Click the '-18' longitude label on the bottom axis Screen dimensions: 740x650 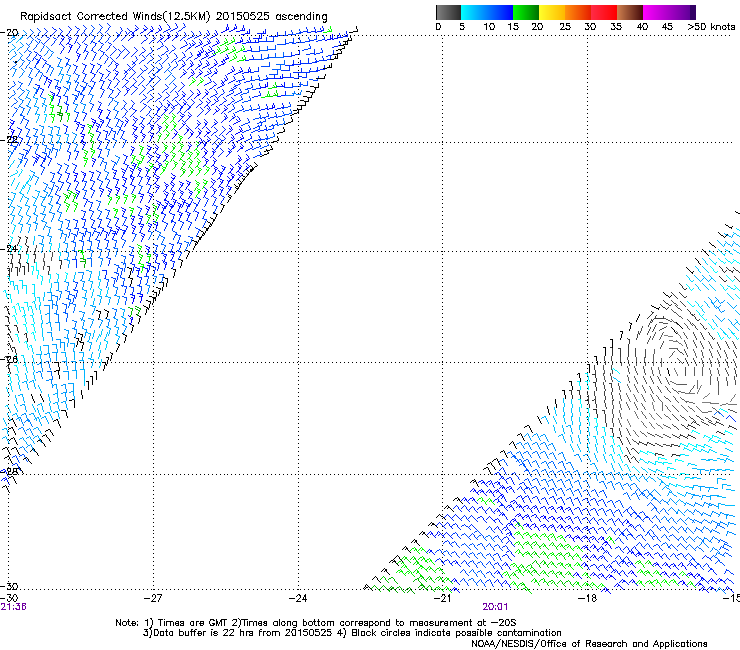[x=587, y=598]
